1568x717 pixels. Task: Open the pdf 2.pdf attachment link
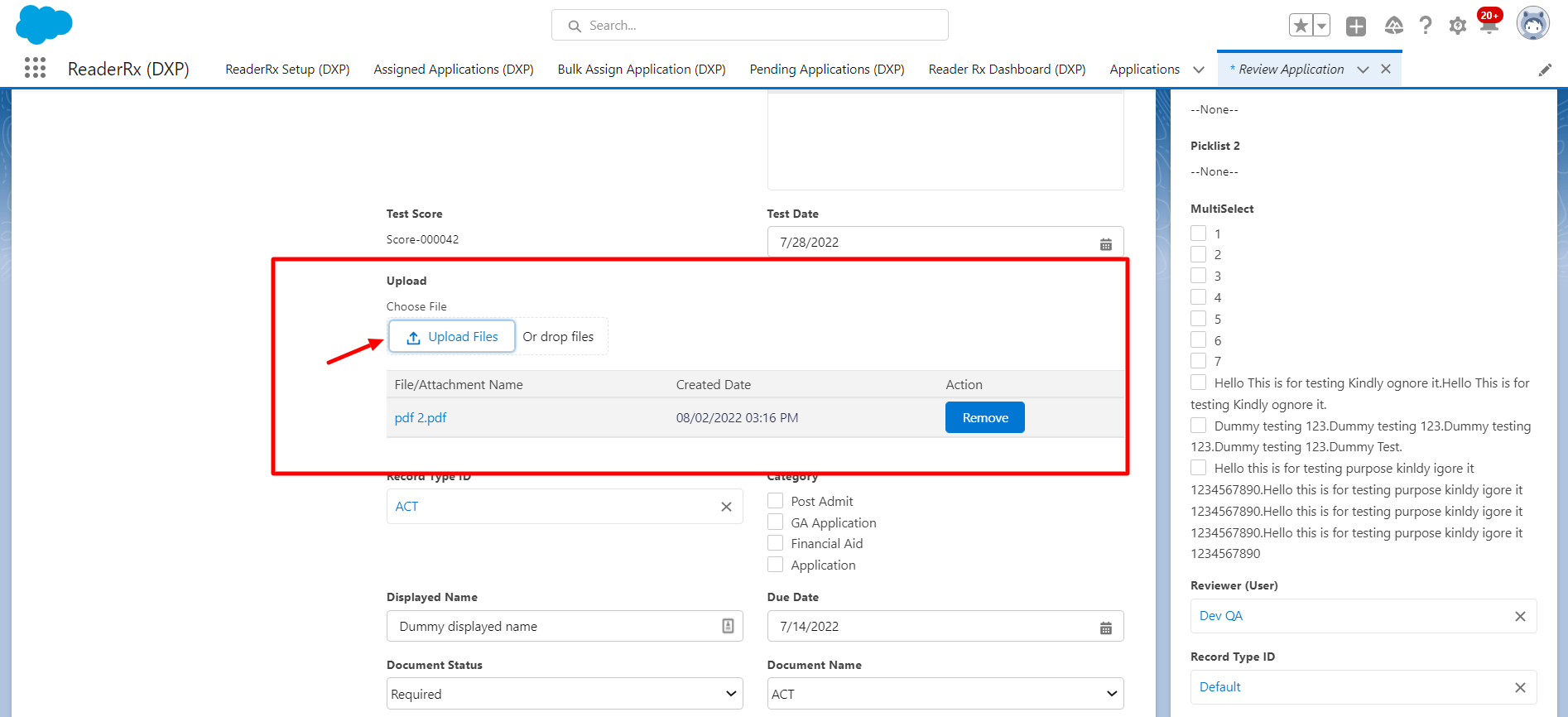pos(421,418)
